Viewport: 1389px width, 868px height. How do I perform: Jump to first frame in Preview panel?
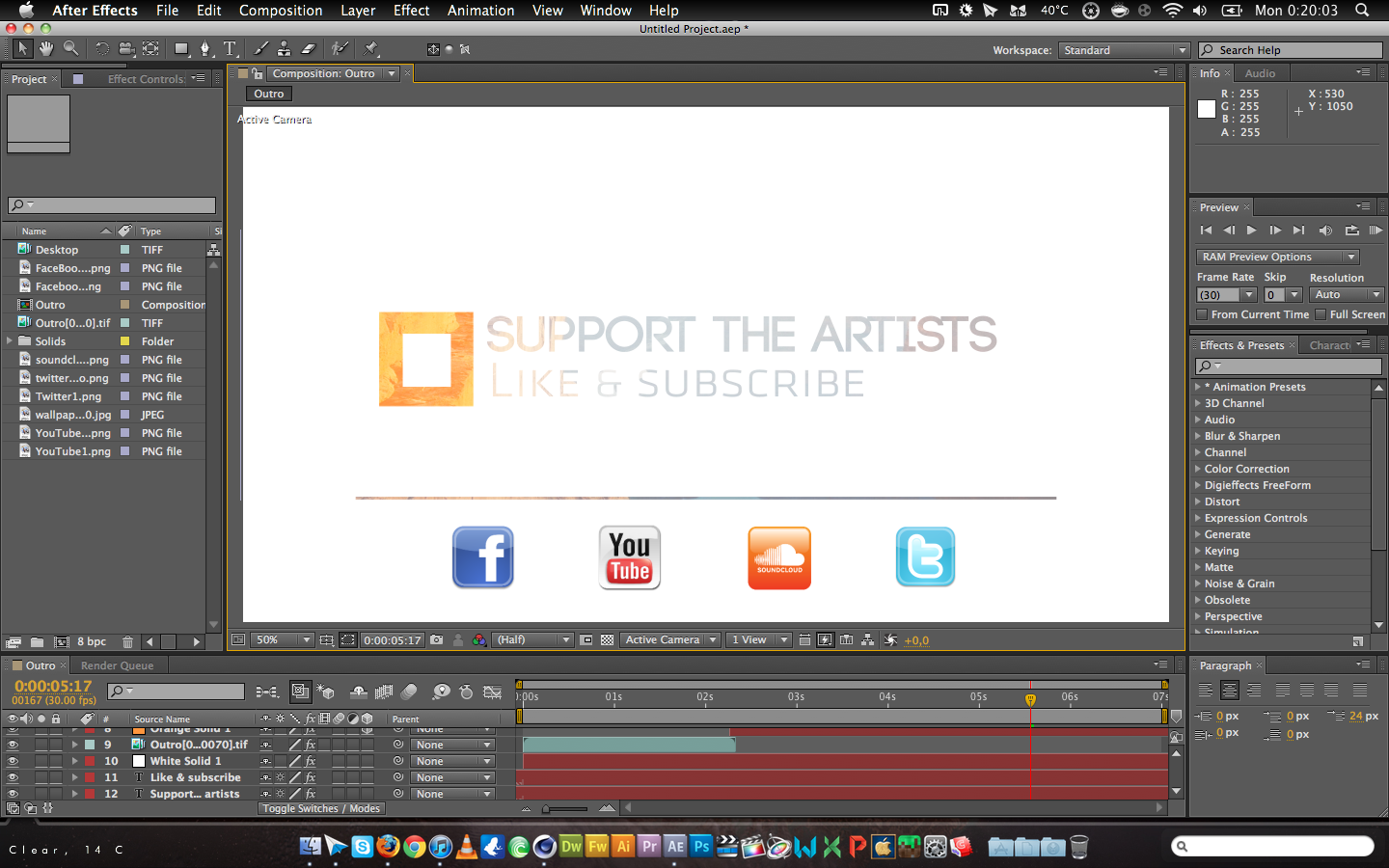click(x=1206, y=231)
